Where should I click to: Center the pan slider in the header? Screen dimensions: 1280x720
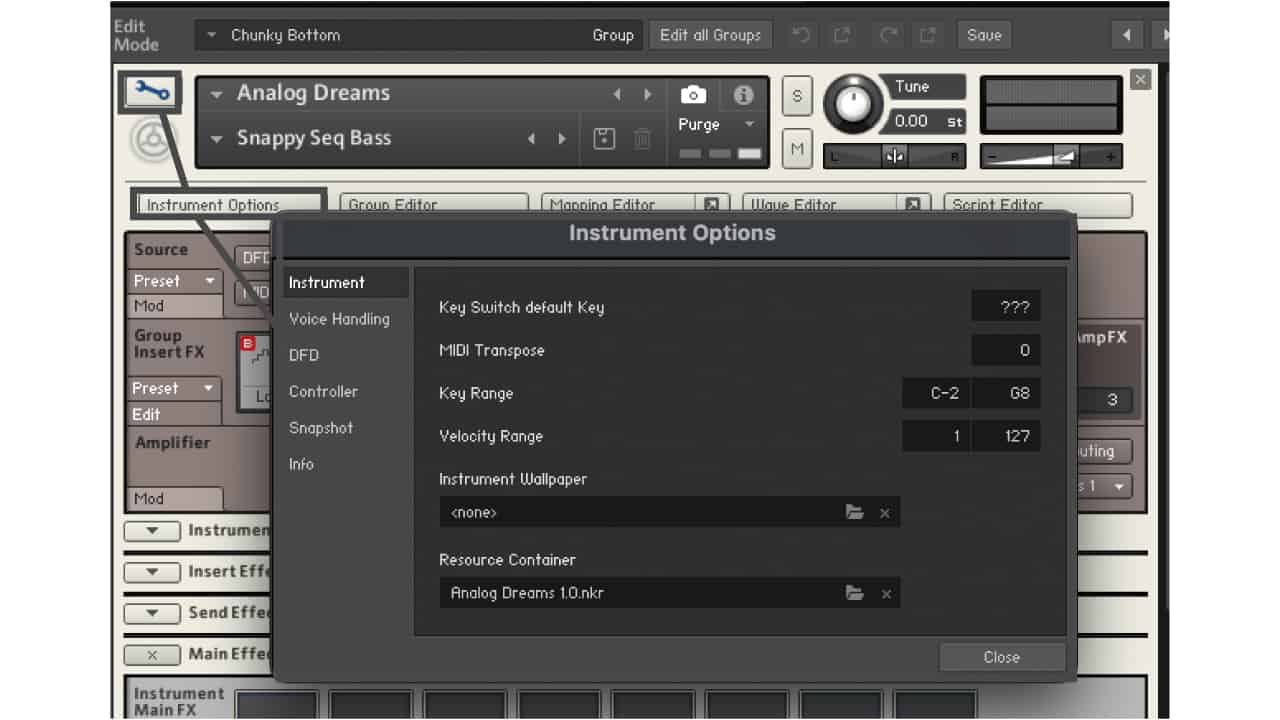[x=894, y=156]
